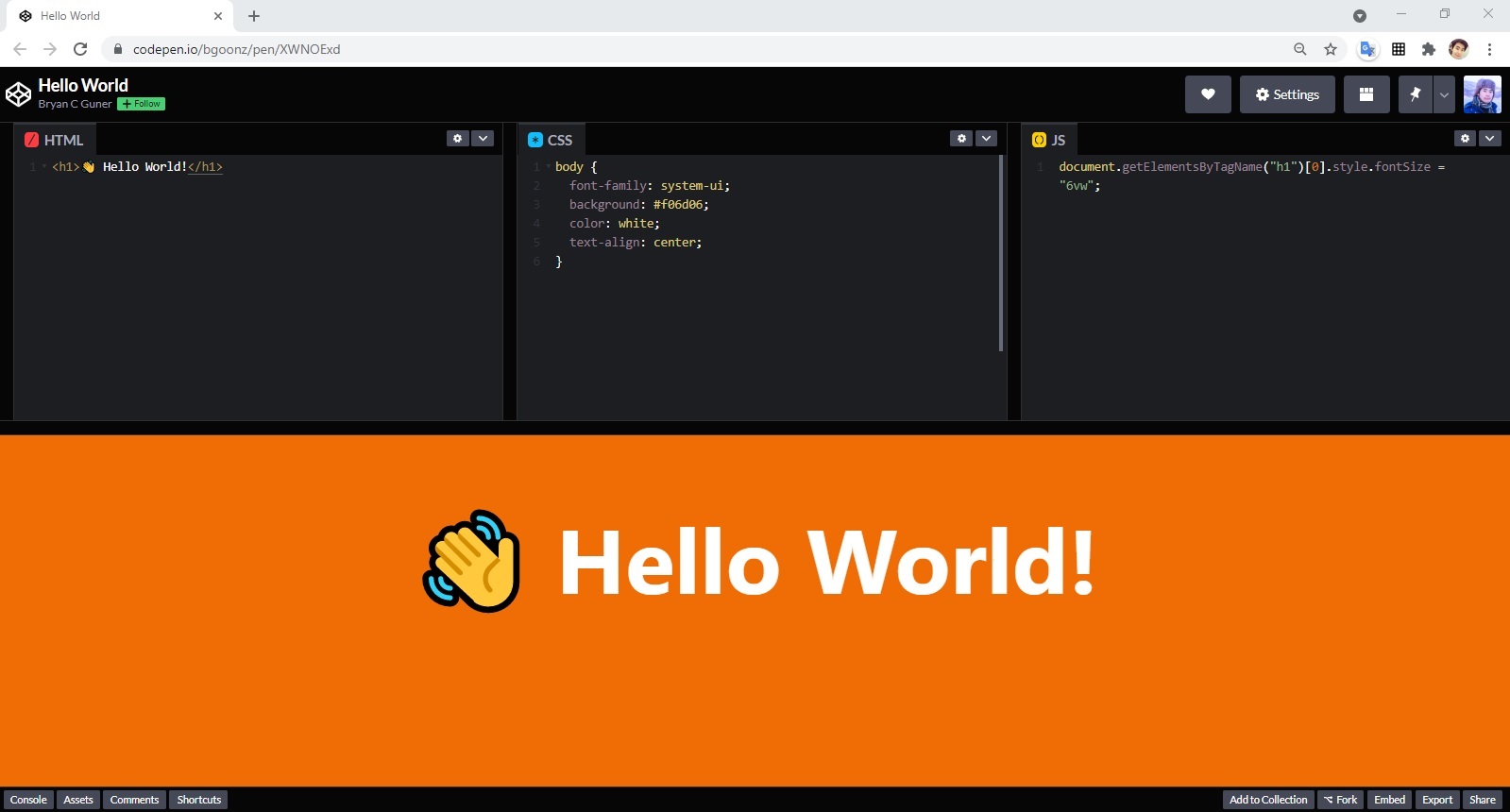Click the Settings button
The width and height of the screenshot is (1510, 812).
coord(1286,94)
